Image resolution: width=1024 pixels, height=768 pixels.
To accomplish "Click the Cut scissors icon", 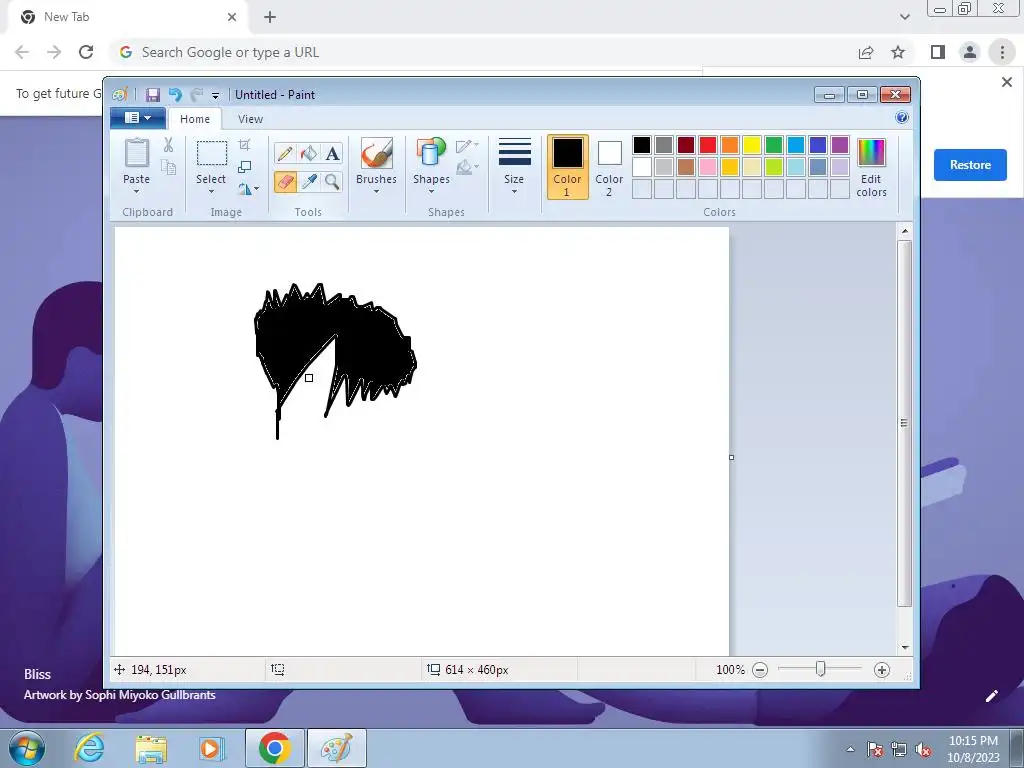I will (x=168, y=145).
